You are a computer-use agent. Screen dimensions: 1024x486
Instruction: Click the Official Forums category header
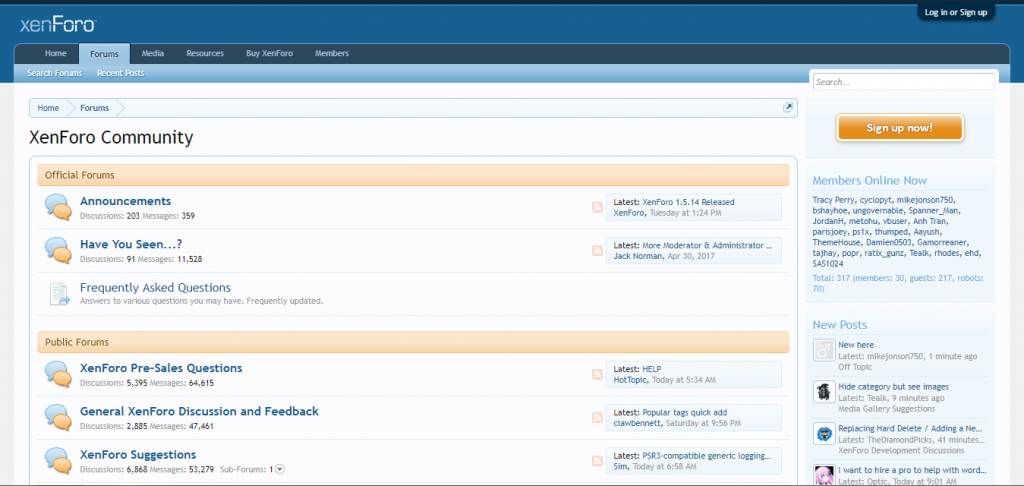[413, 175]
